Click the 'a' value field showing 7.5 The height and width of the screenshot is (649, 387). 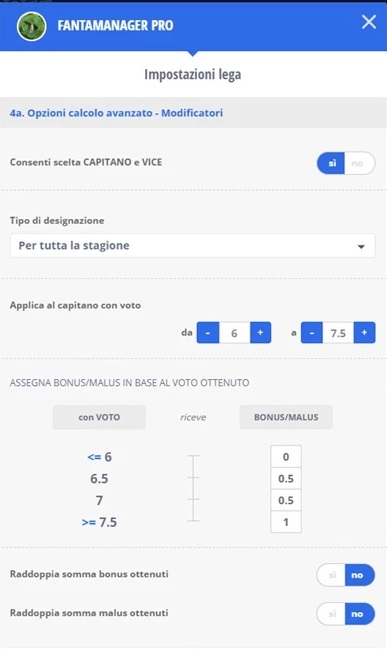pyautogui.click(x=338, y=332)
